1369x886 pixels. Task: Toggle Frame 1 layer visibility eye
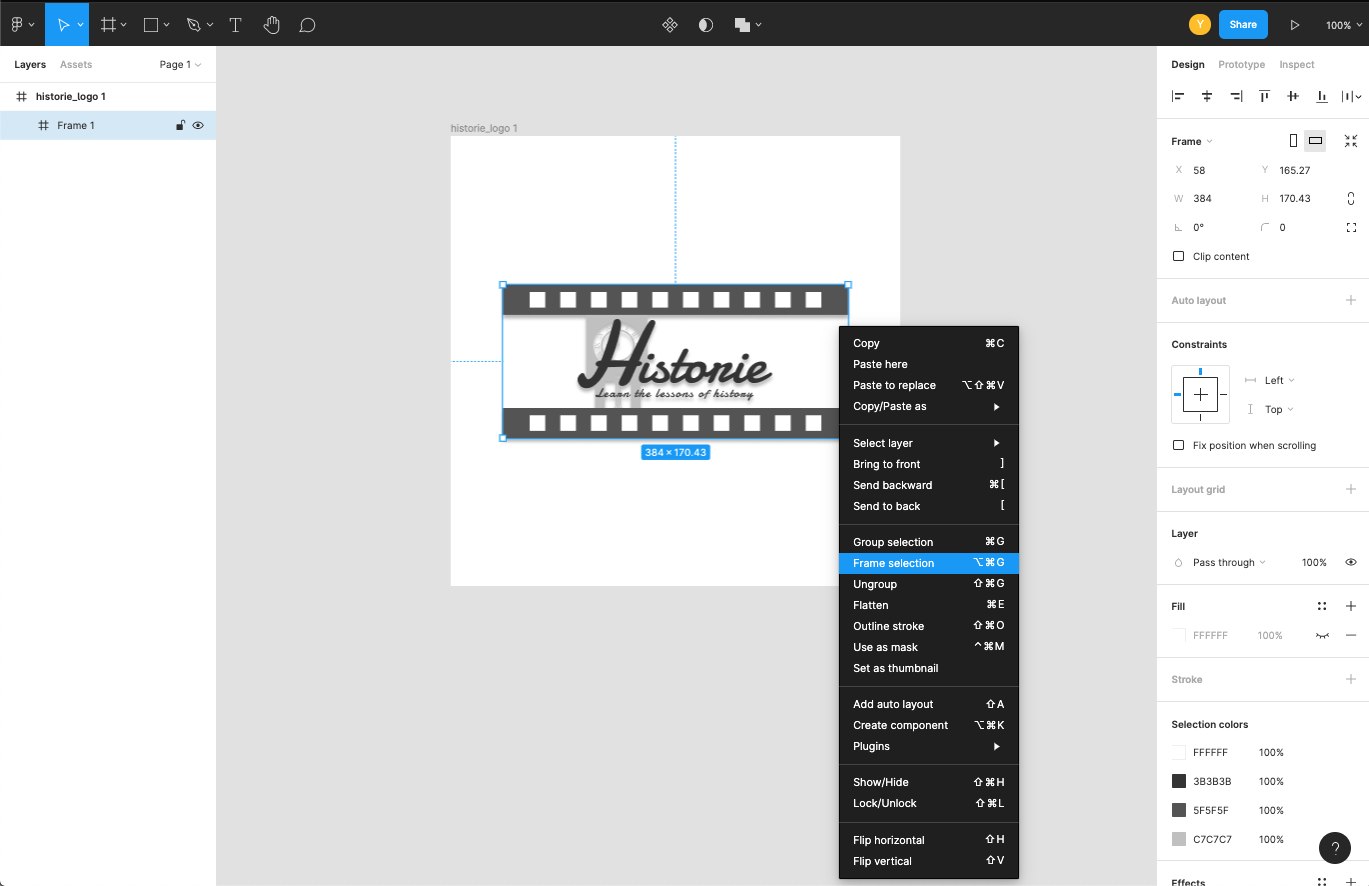(x=198, y=126)
